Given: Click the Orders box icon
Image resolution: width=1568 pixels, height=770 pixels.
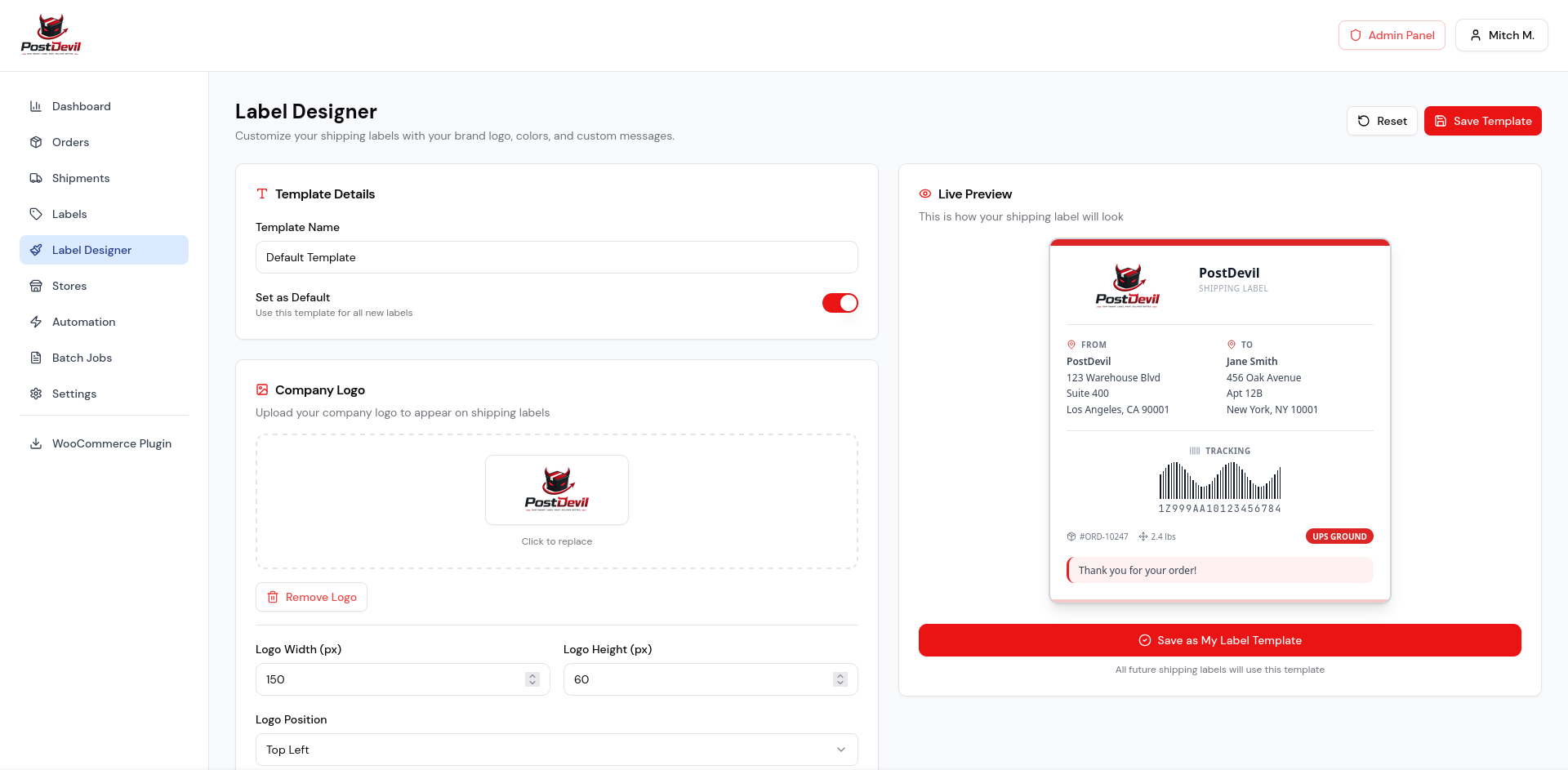Looking at the screenshot, I should coord(36,142).
